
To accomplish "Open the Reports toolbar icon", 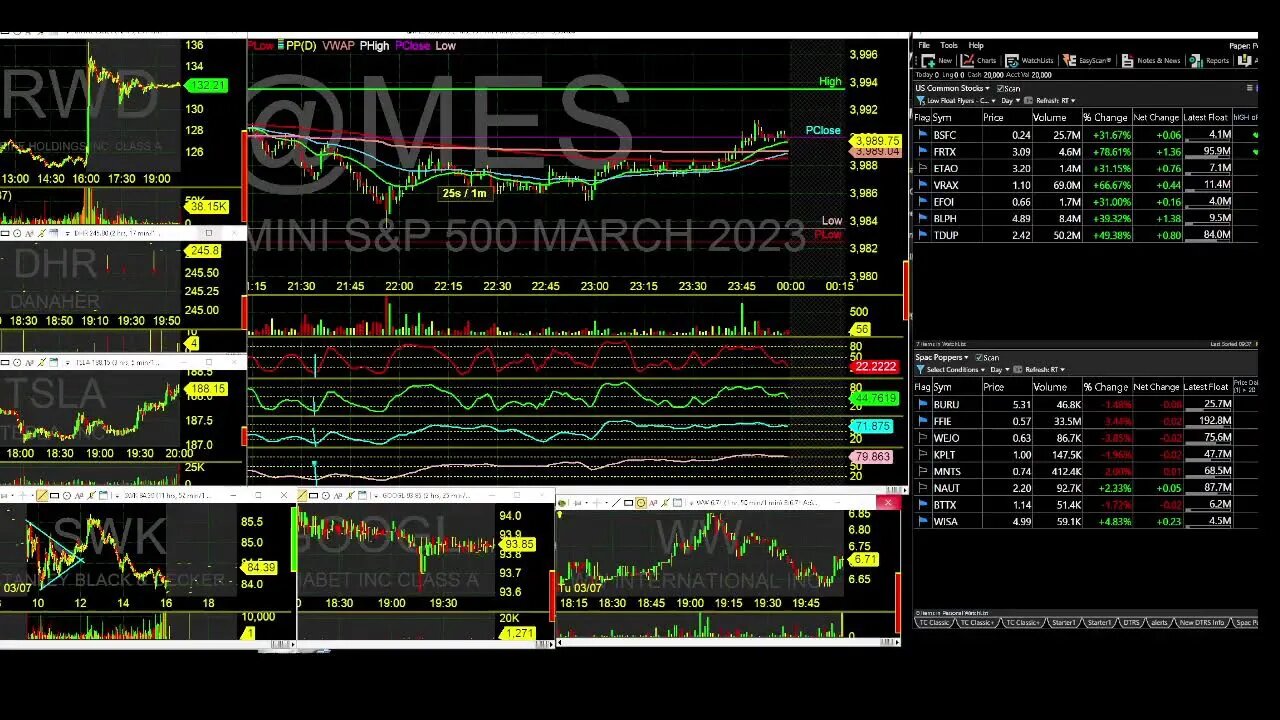I will 1196,61.
